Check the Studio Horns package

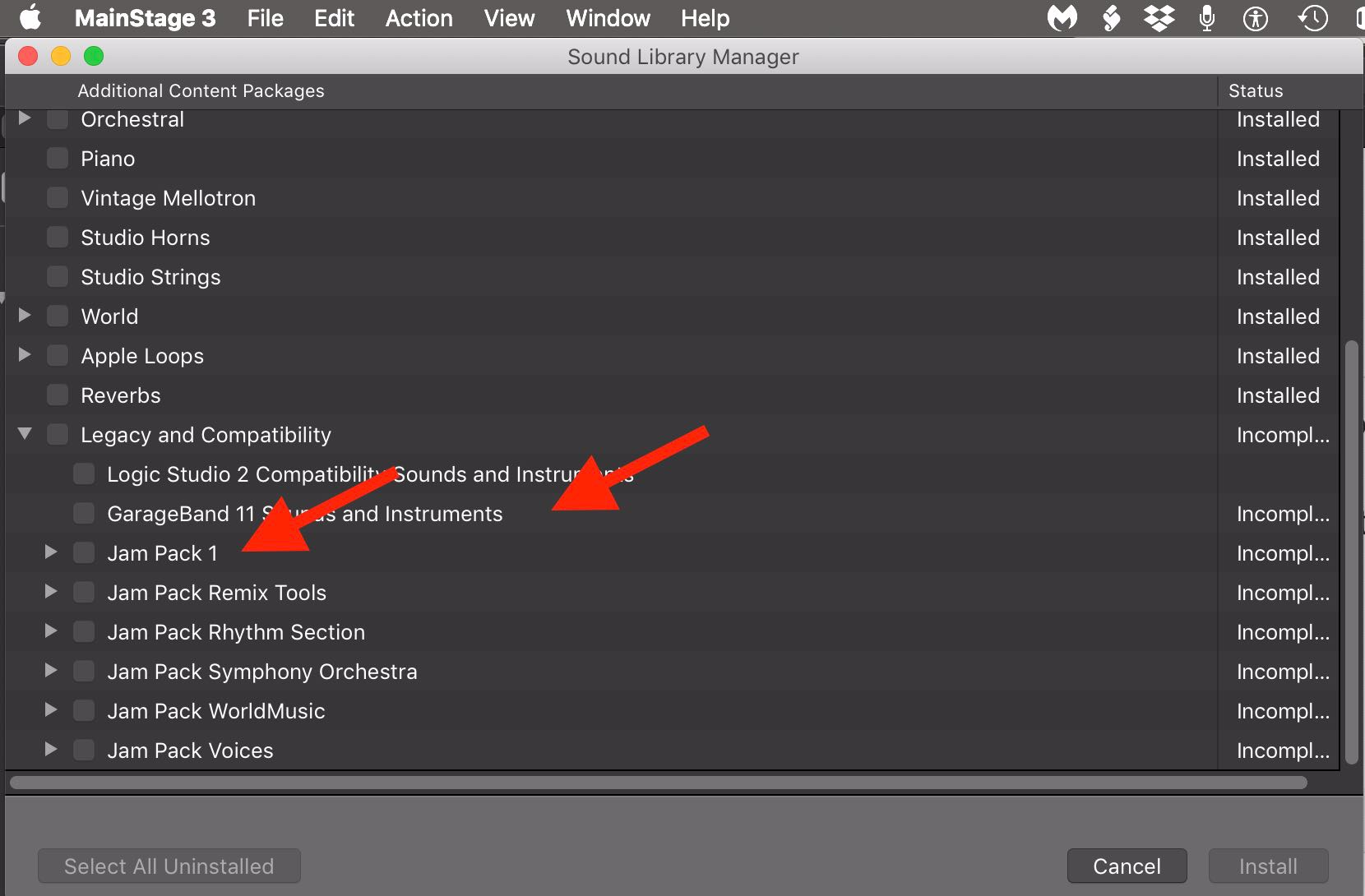[x=58, y=237]
